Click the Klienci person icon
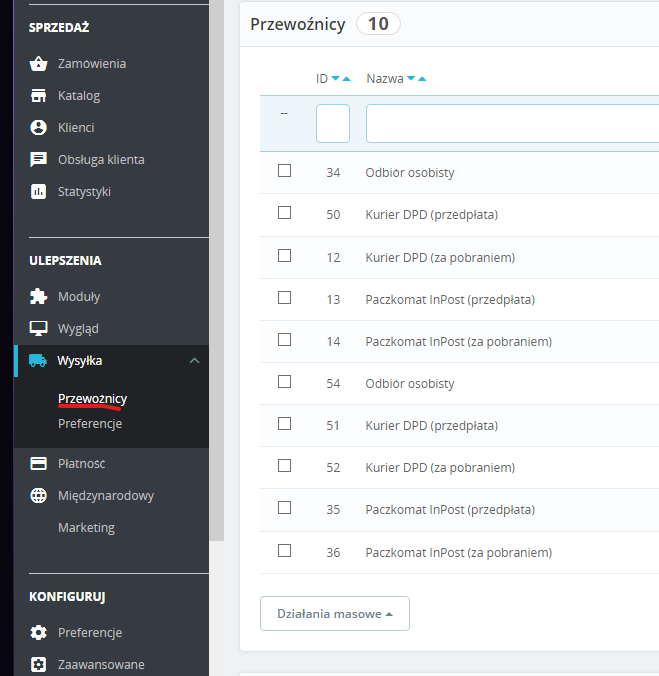Screen dimensions: 659x676 [39, 128]
